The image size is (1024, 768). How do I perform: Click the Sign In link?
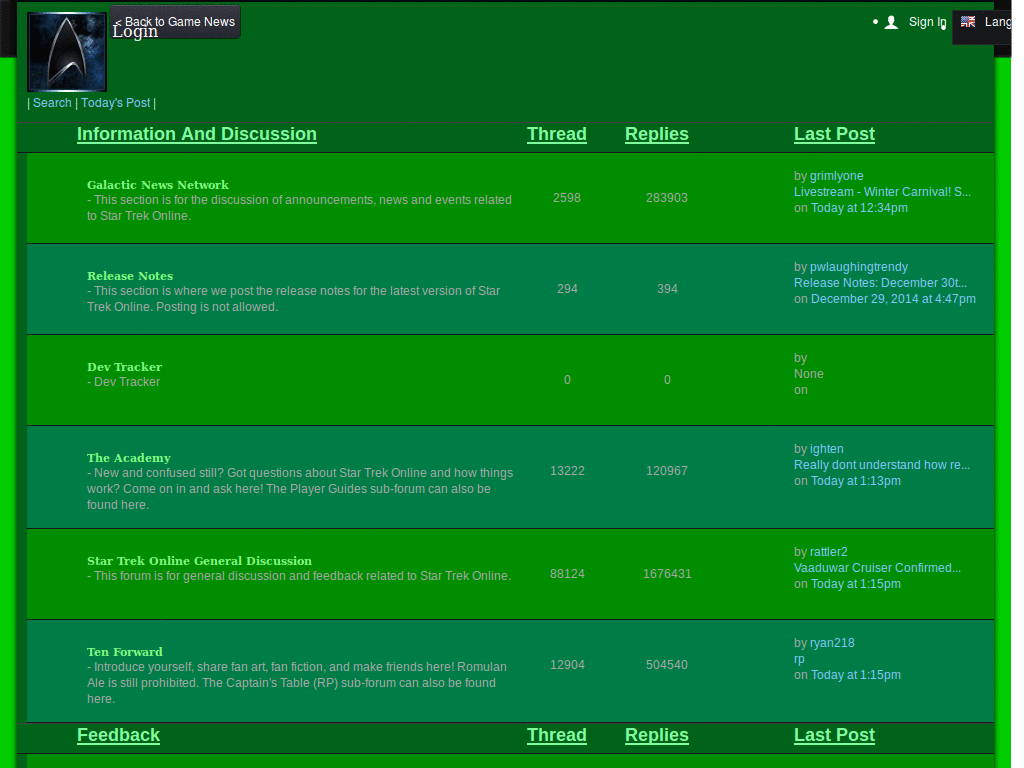(927, 22)
